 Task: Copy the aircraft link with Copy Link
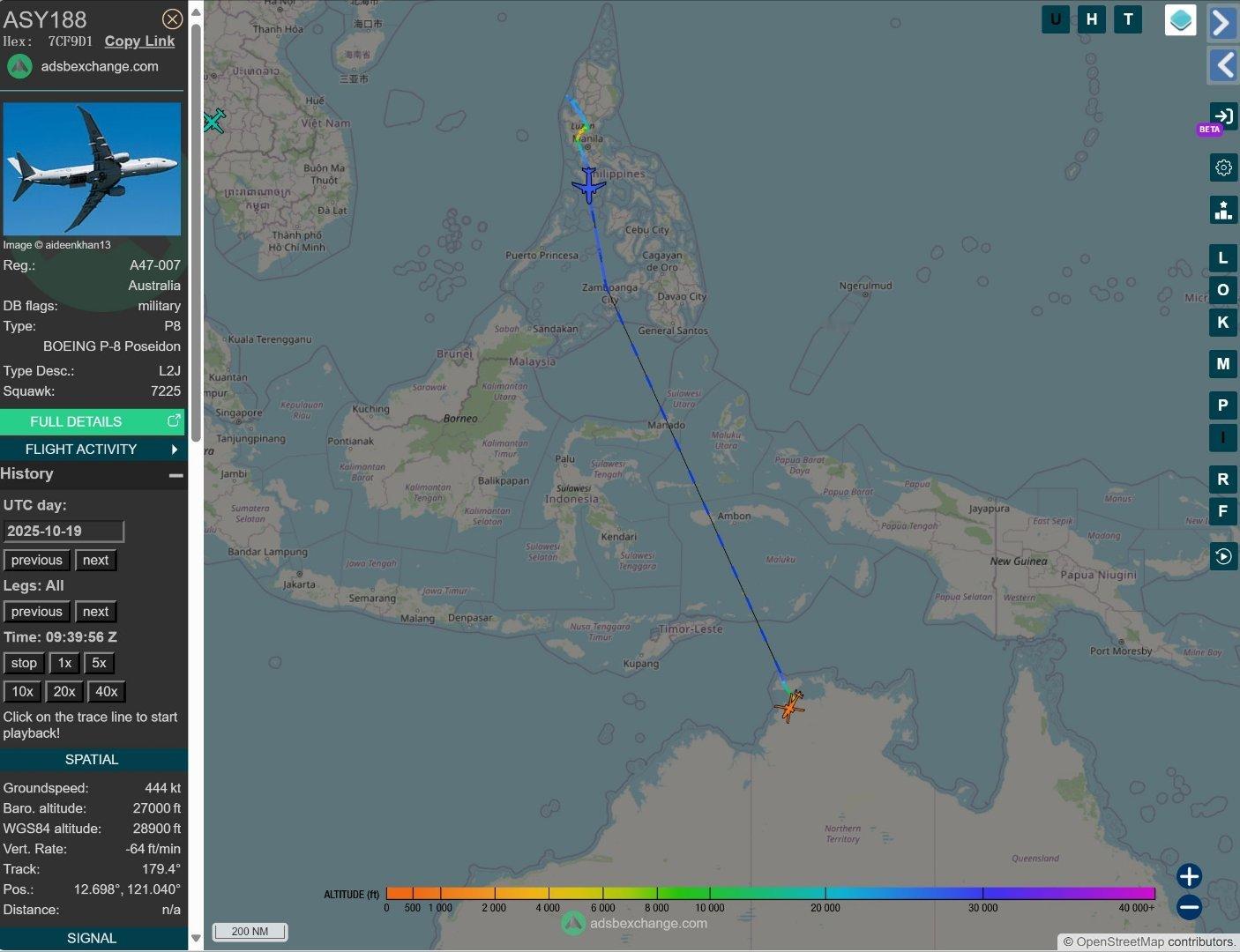[x=139, y=41]
